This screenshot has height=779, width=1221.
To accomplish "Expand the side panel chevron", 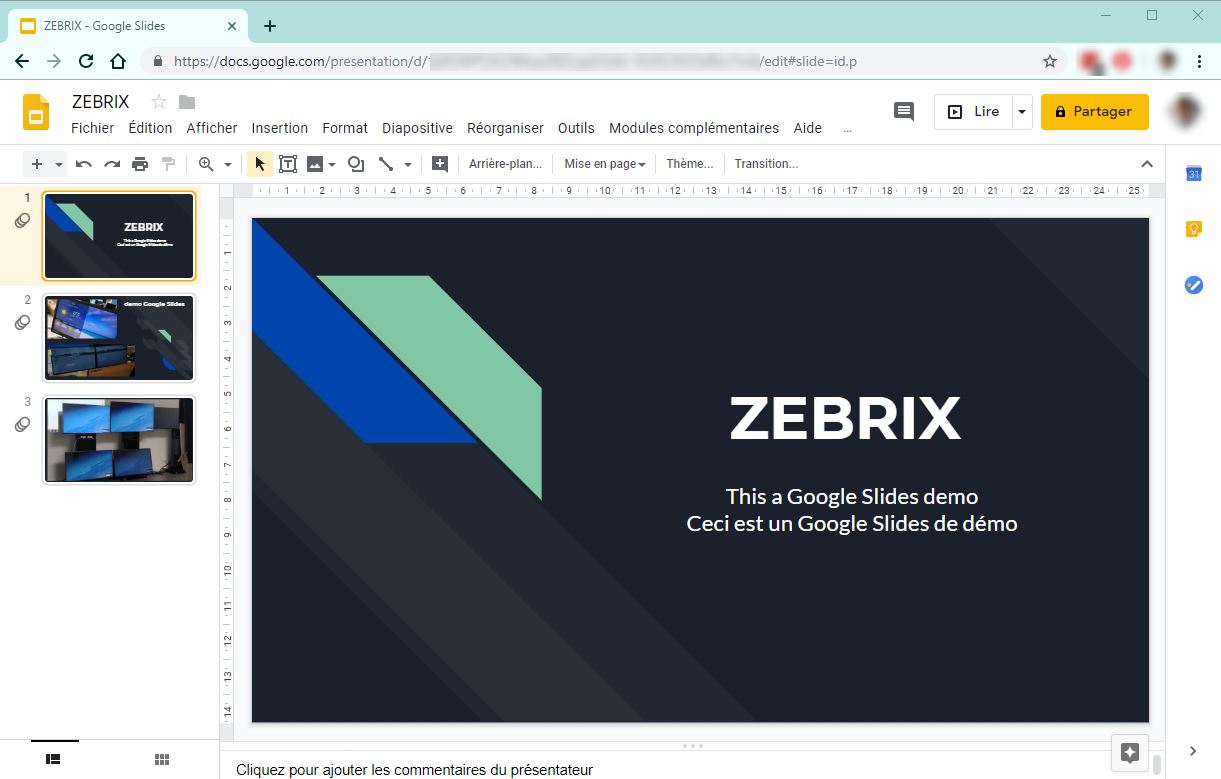I will (1193, 751).
